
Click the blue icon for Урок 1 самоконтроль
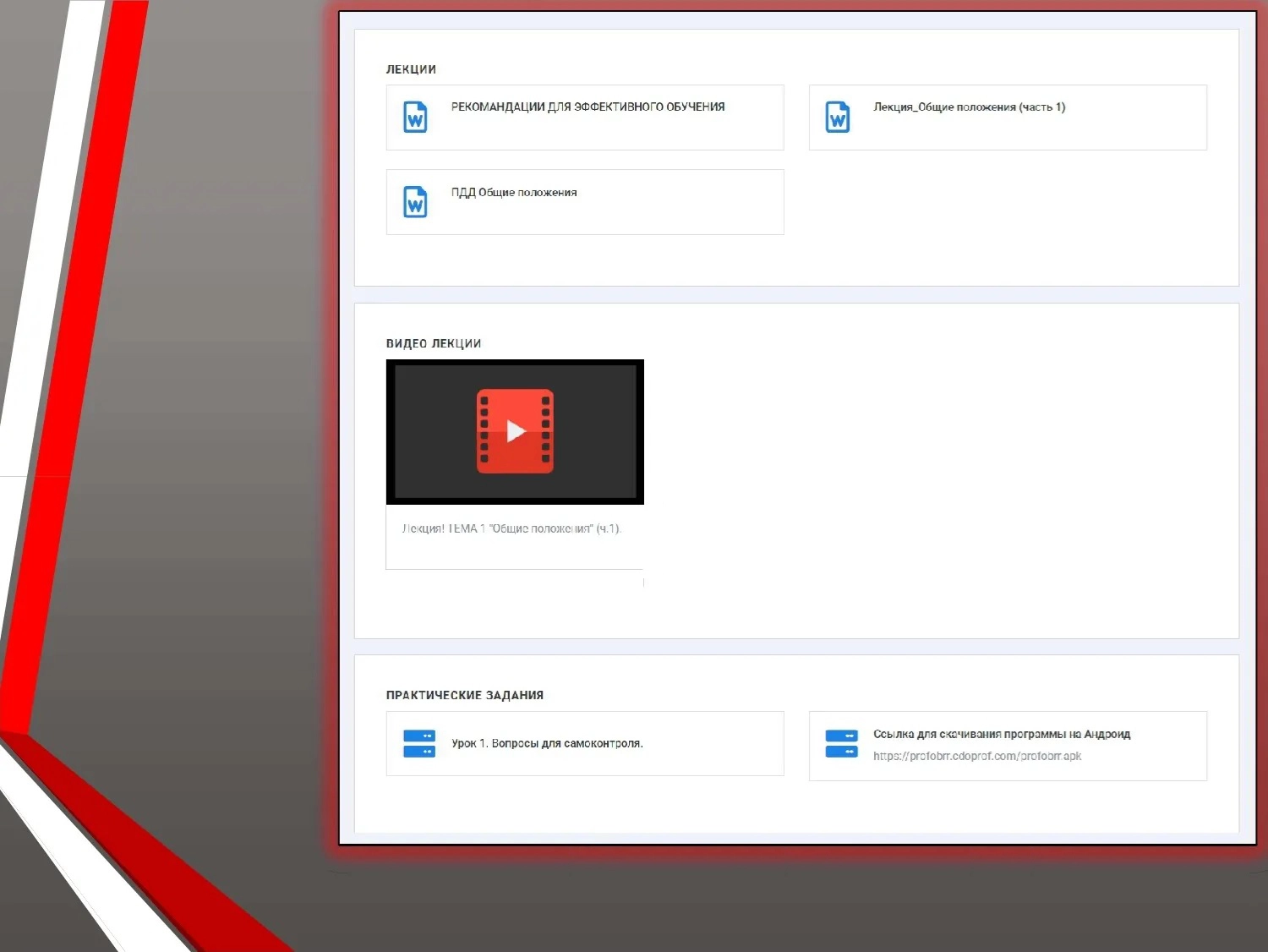click(x=419, y=744)
